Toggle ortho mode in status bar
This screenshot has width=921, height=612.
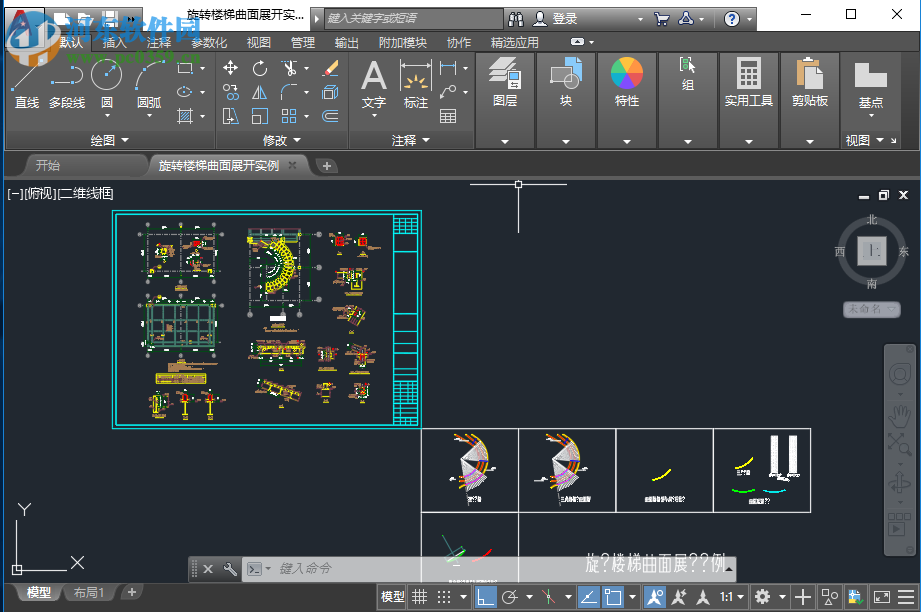485,597
